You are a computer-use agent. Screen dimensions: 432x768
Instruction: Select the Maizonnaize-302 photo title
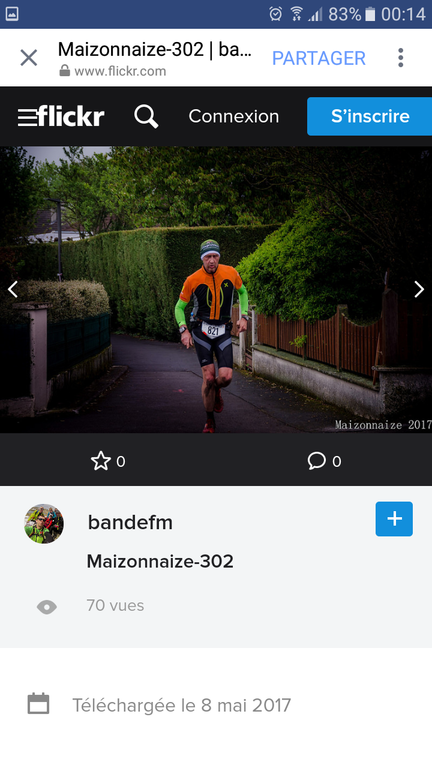click(160, 561)
